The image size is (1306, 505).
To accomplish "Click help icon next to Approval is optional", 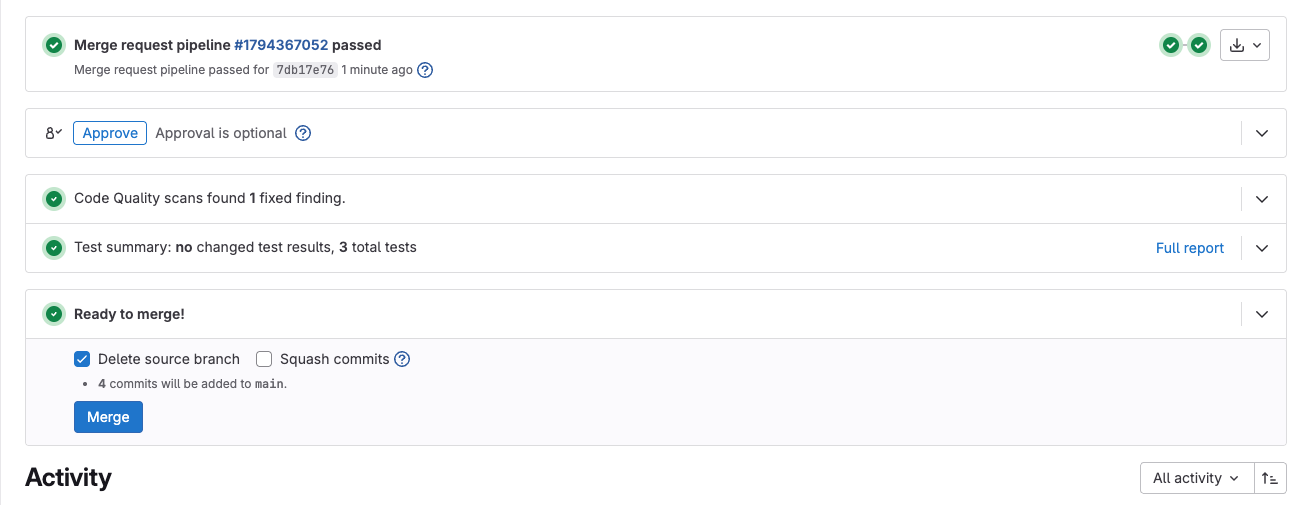I will pyautogui.click(x=303, y=133).
